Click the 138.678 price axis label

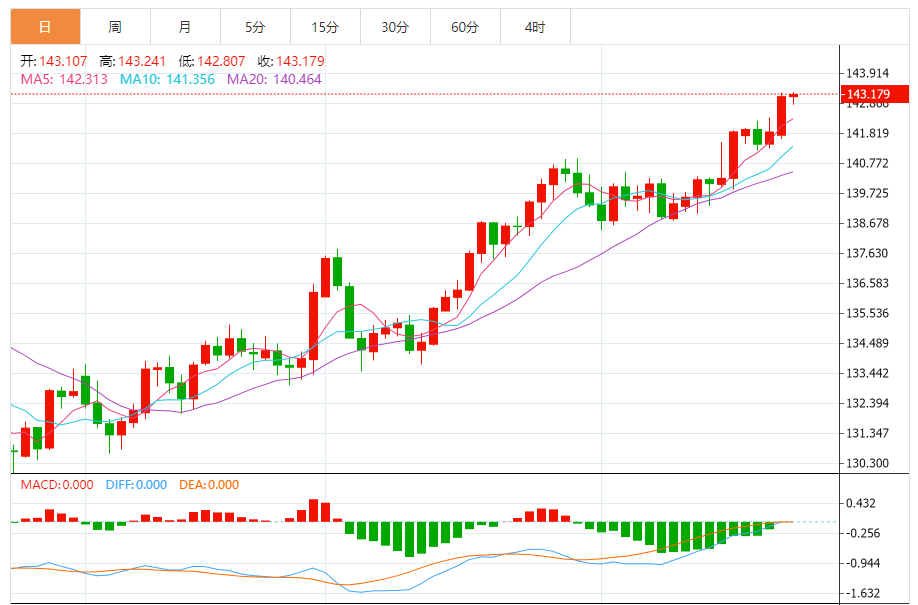867,223
